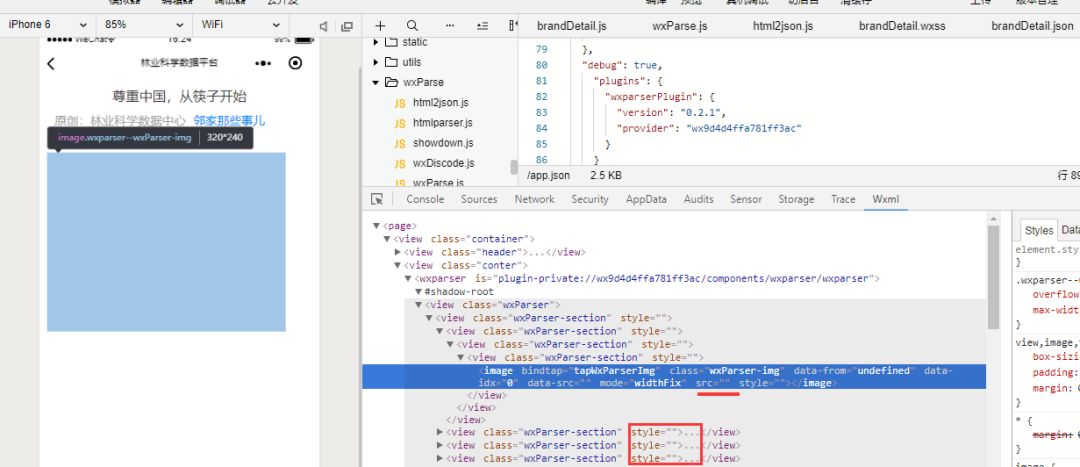Click the wxparserPlugin key in the editor
This screenshot has height=467, width=1080.
pos(652,96)
